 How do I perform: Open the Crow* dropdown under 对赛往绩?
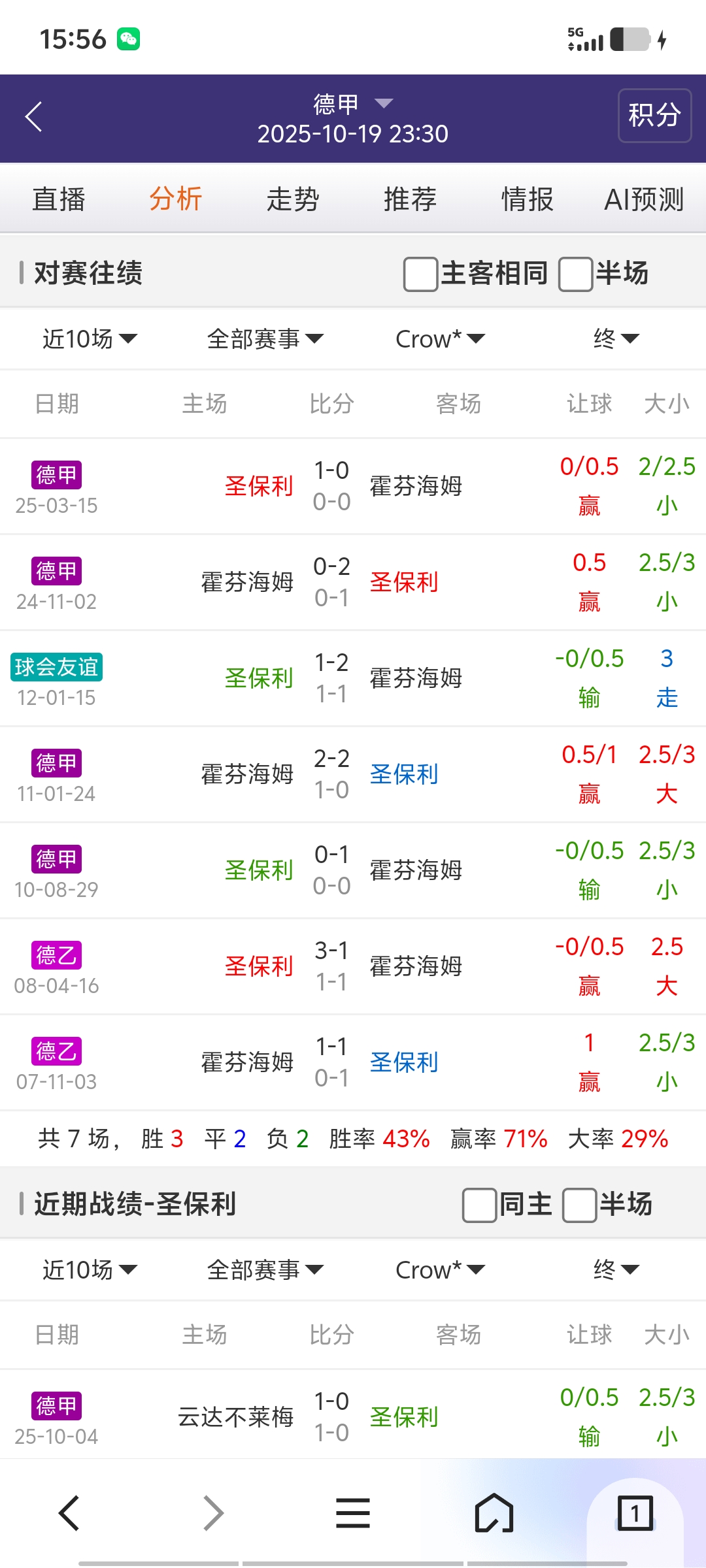tap(440, 338)
